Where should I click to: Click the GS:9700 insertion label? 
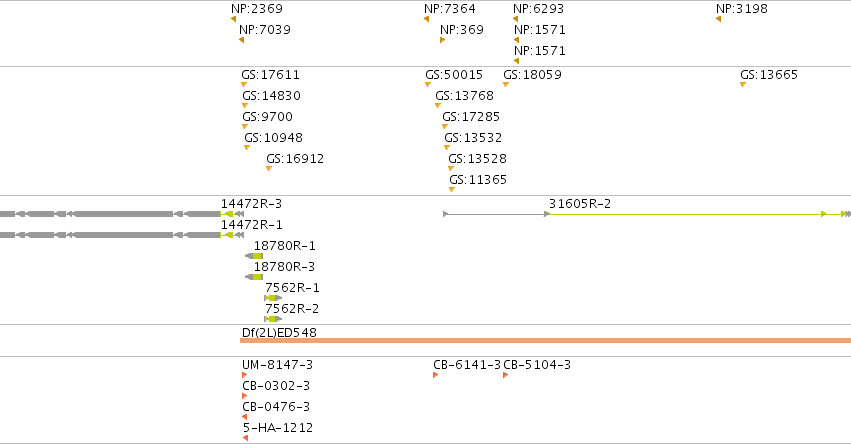coord(268,117)
